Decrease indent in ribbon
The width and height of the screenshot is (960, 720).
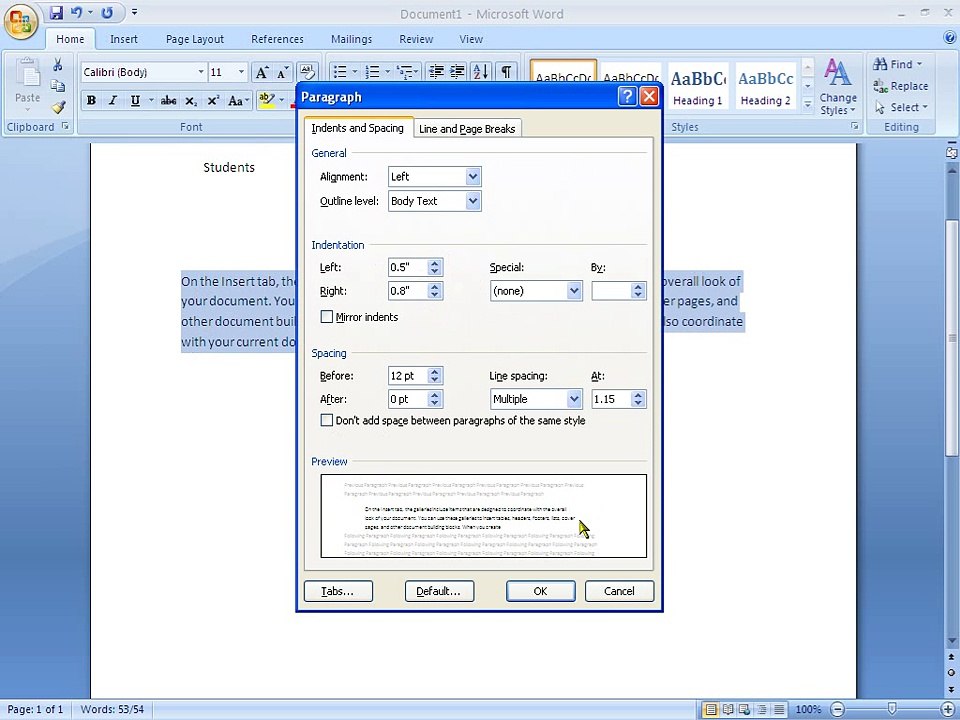pos(436,72)
